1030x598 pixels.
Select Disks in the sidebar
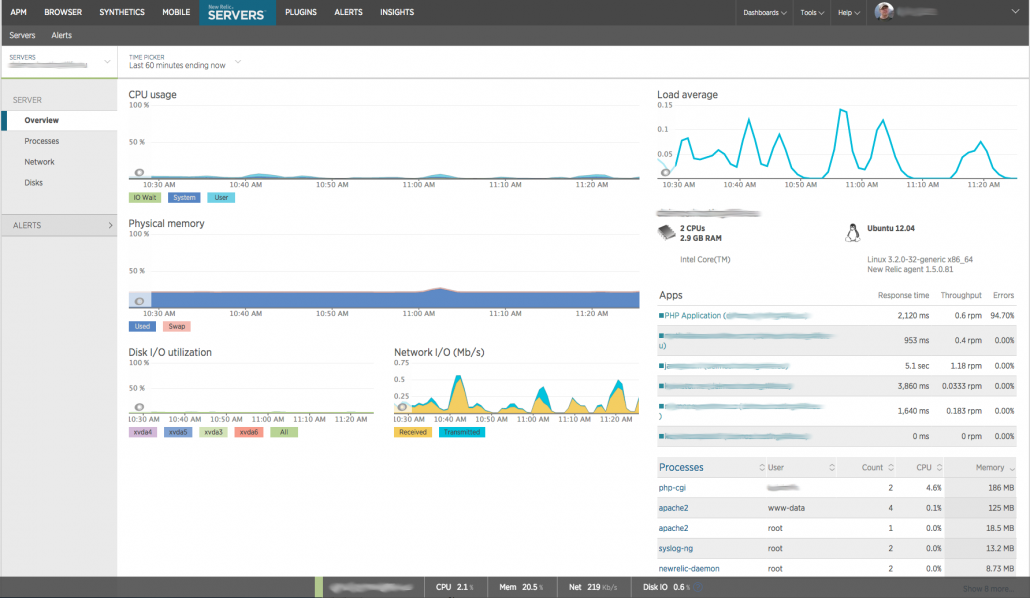[x=34, y=183]
